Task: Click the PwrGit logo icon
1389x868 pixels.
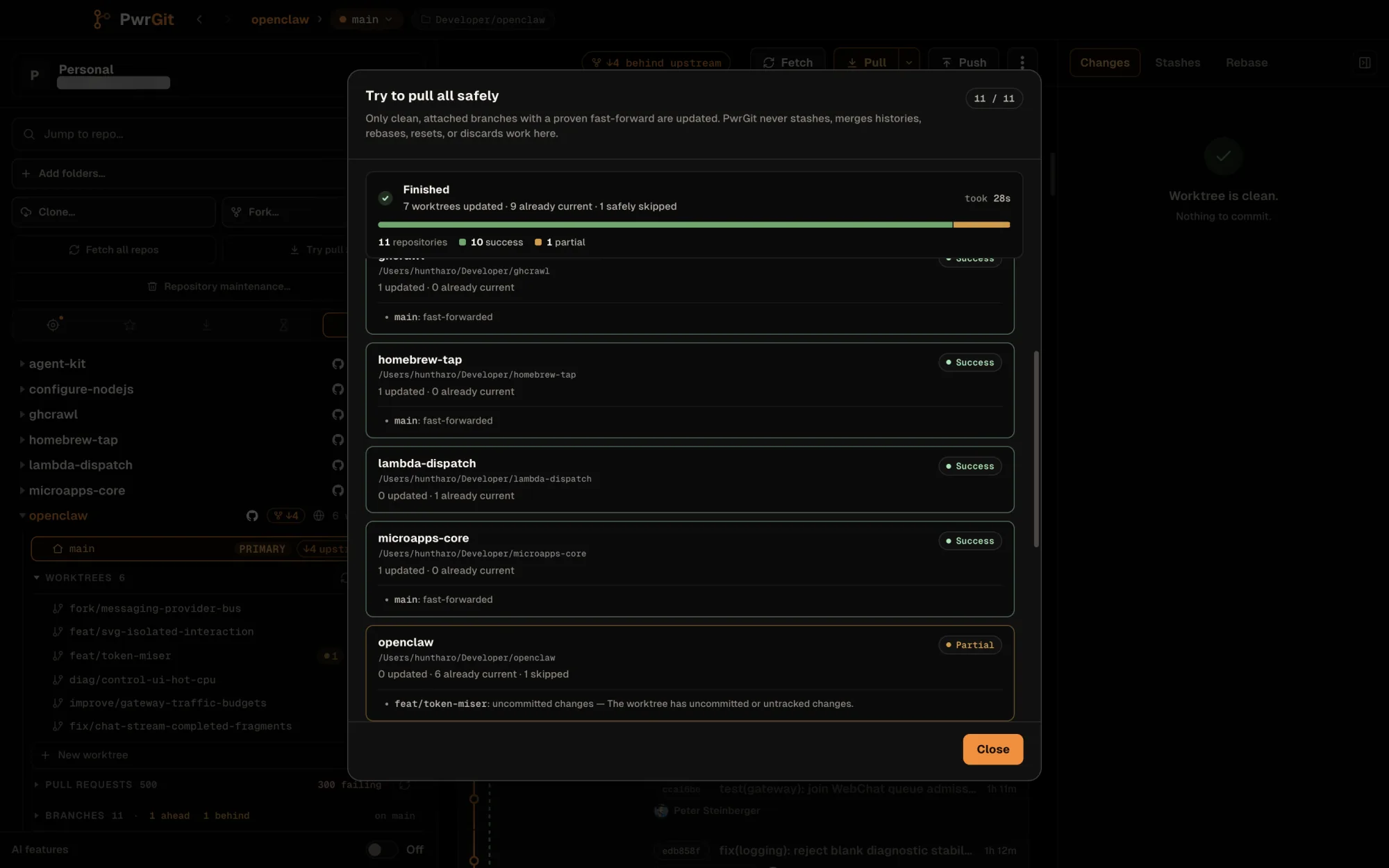Action: pyautogui.click(x=101, y=19)
